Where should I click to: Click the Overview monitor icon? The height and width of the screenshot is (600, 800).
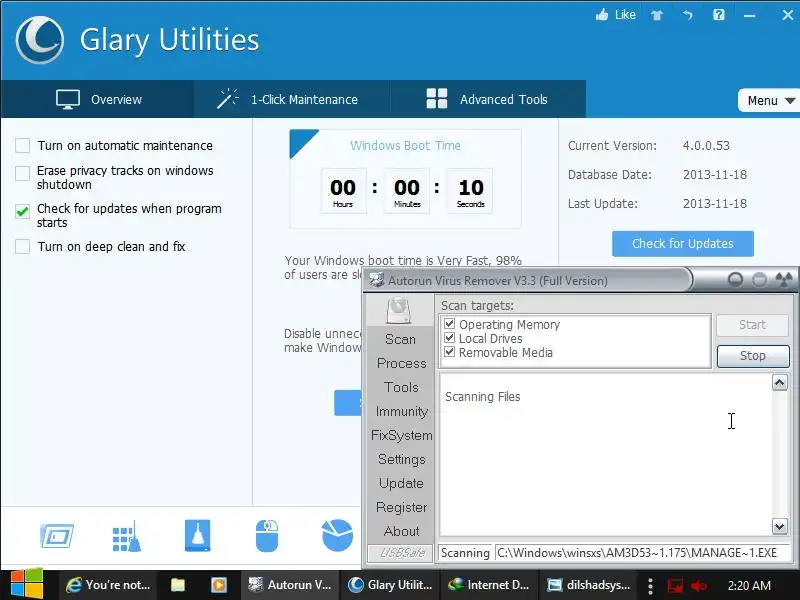coord(68,99)
